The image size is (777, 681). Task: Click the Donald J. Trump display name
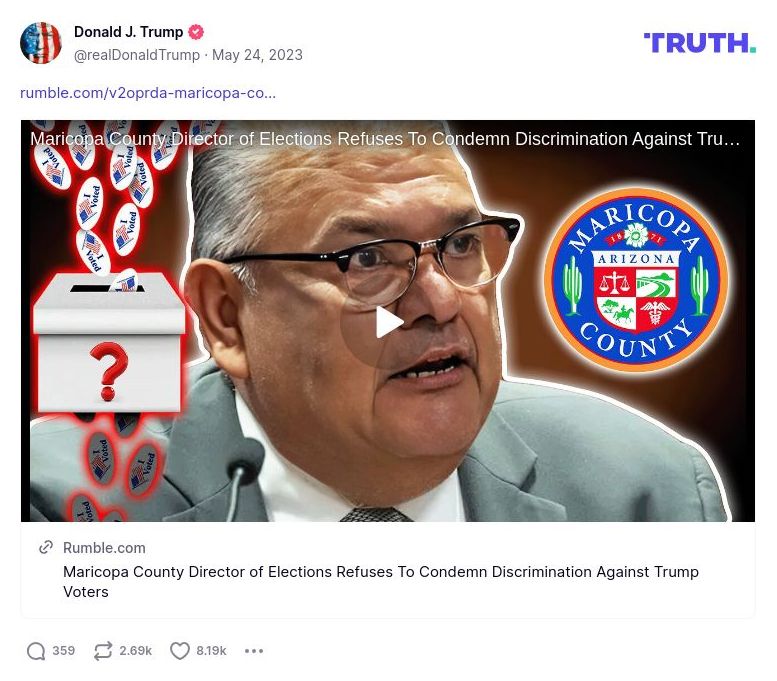[129, 32]
